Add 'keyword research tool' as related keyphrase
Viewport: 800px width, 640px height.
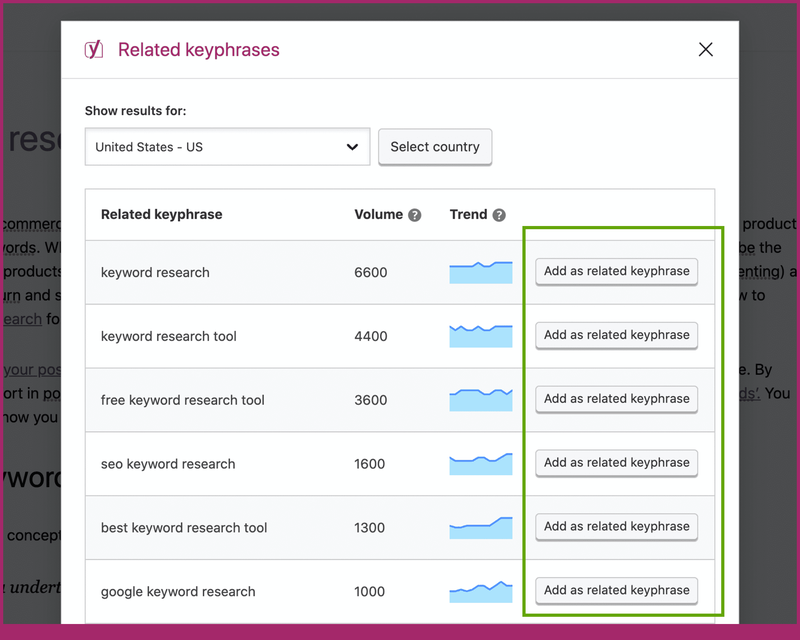(x=616, y=335)
